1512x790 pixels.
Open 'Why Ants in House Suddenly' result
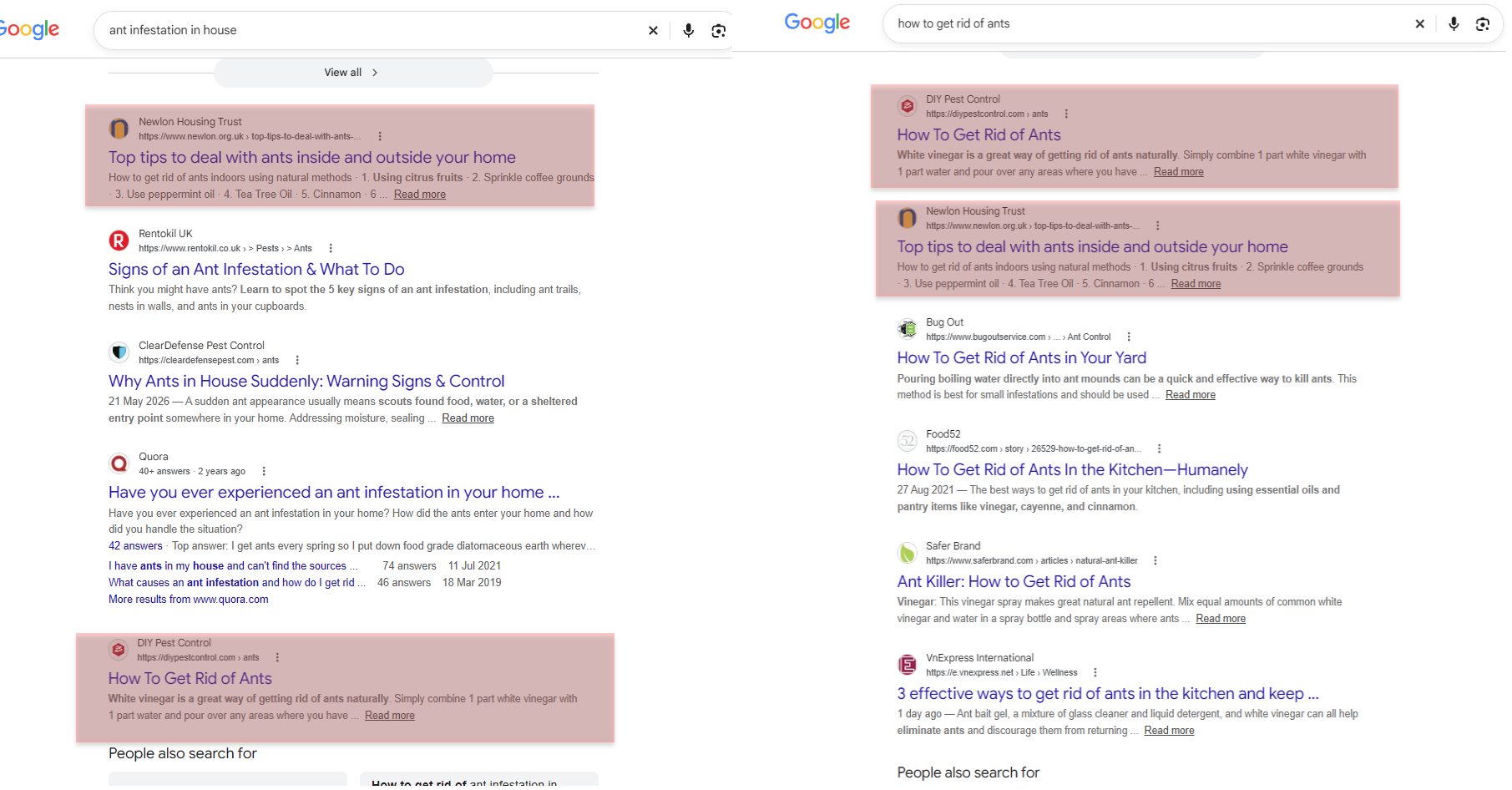[x=306, y=381]
